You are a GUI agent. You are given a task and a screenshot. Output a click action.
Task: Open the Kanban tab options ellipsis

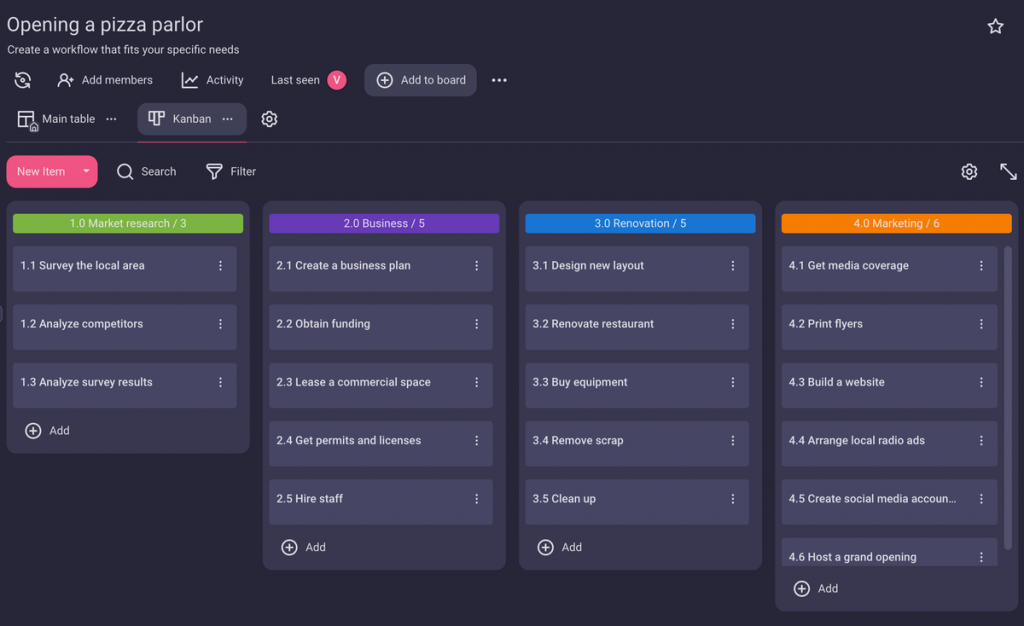[x=227, y=119]
